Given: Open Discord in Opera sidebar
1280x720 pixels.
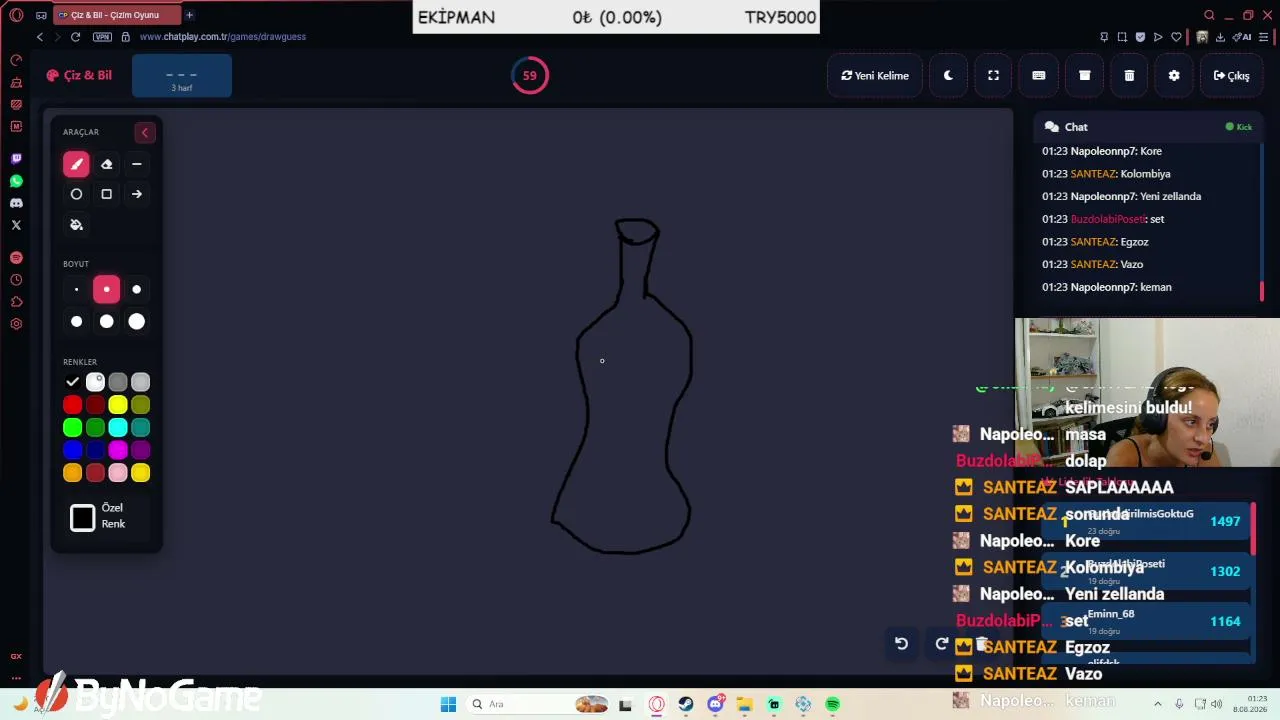Looking at the screenshot, I should click(16, 203).
